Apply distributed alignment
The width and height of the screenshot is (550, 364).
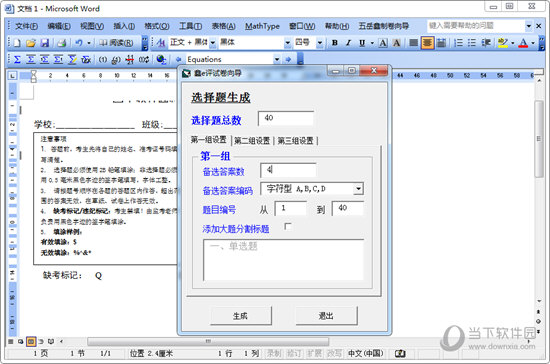click(x=442, y=43)
